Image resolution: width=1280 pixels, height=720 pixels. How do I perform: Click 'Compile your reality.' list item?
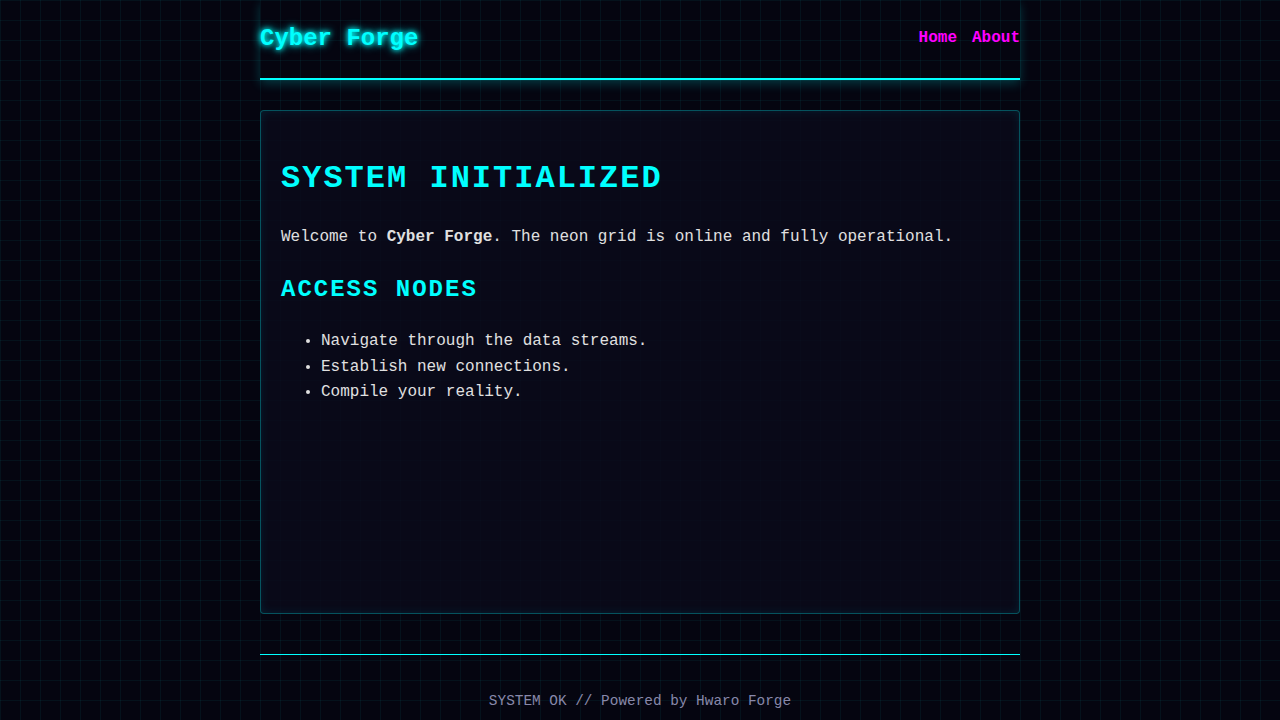click(421, 391)
